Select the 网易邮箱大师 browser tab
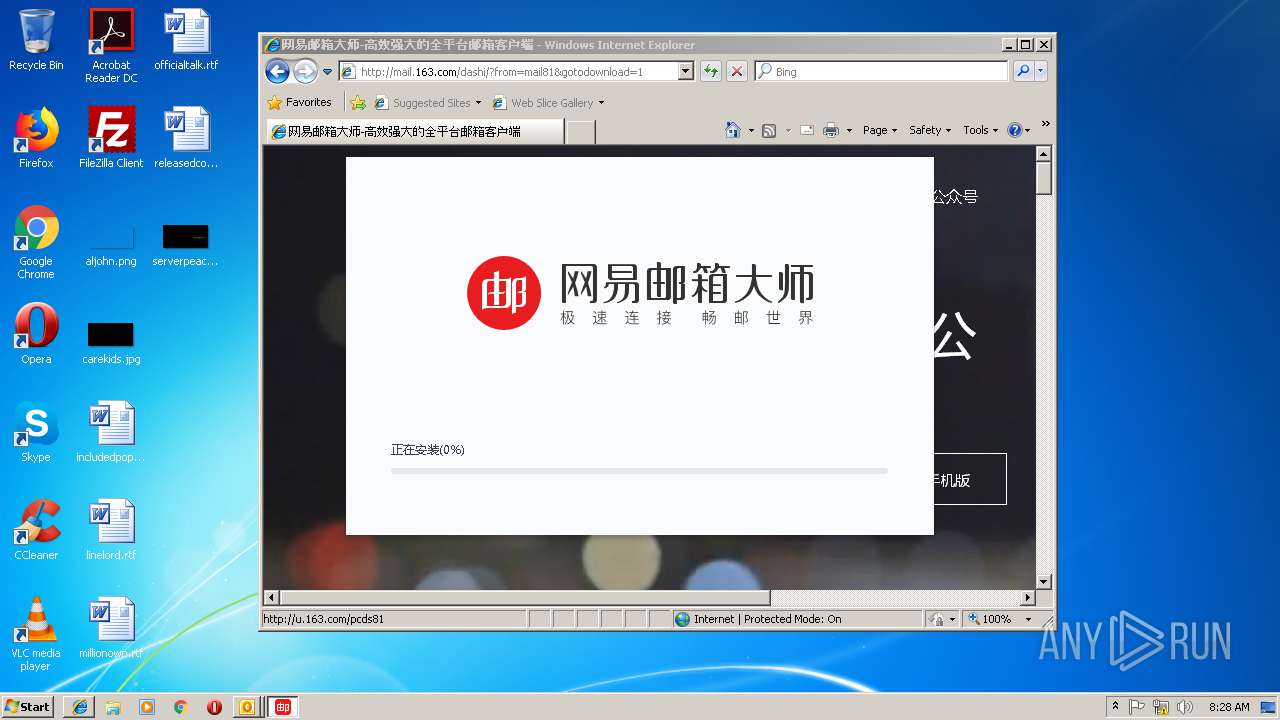Image resolution: width=1280 pixels, height=720 pixels. pos(414,131)
